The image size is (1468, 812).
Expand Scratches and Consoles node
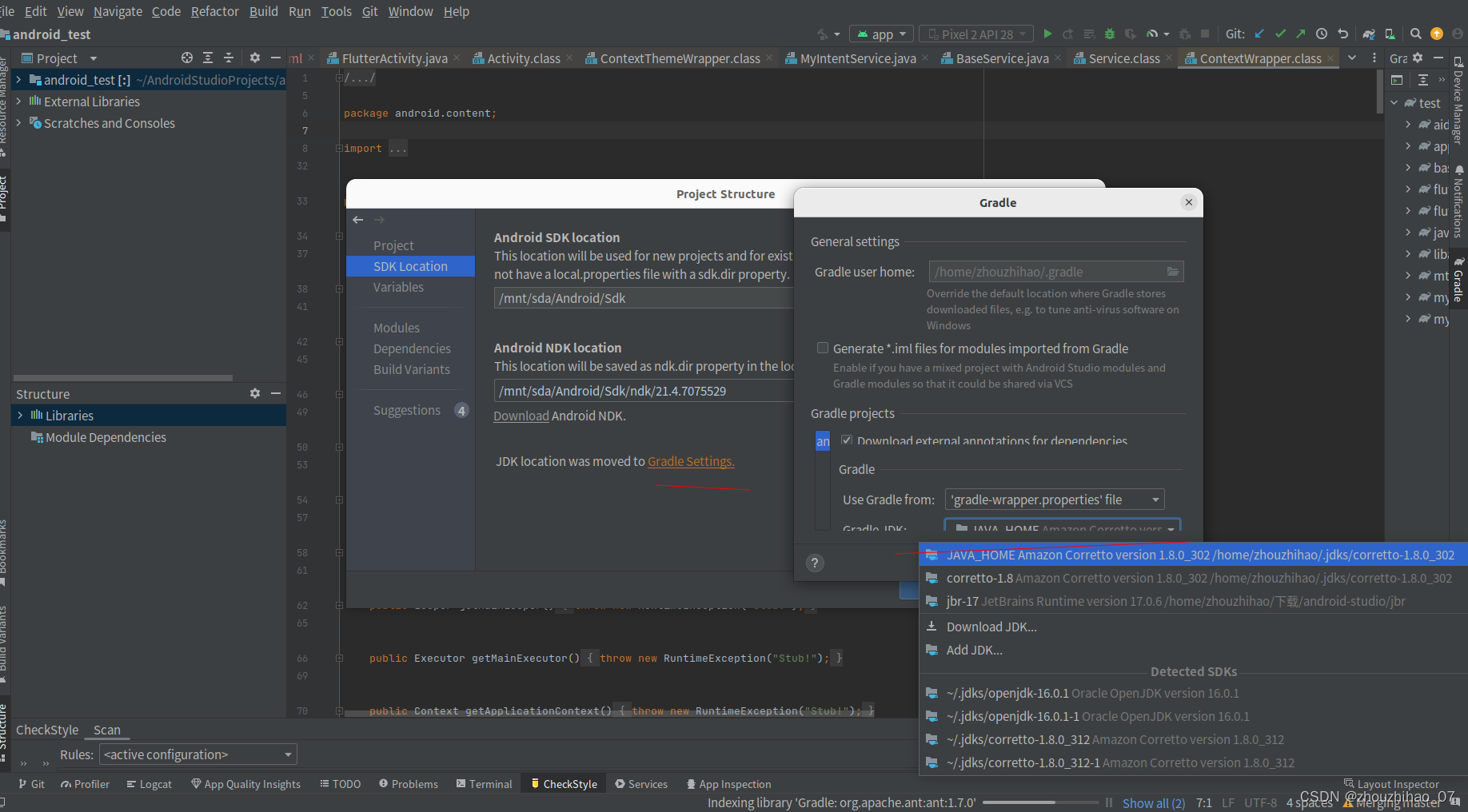(x=18, y=123)
